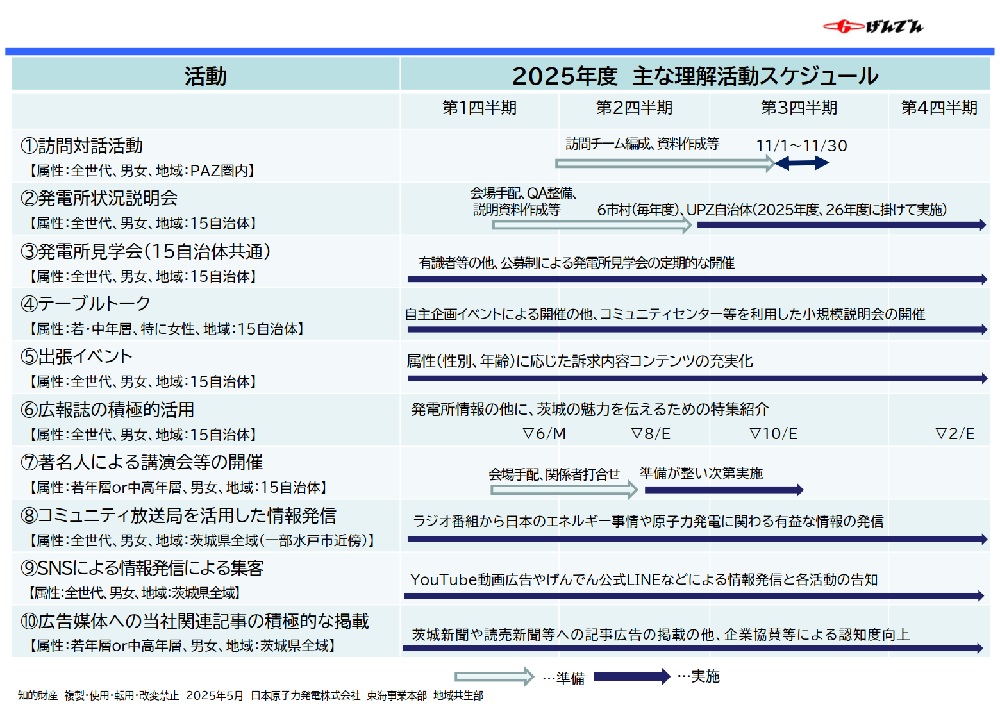This screenshot has height=707, width=1000.
Task: Click the ▽6/M milestone marker
Action: pyautogui.click(x=544, y=434)
